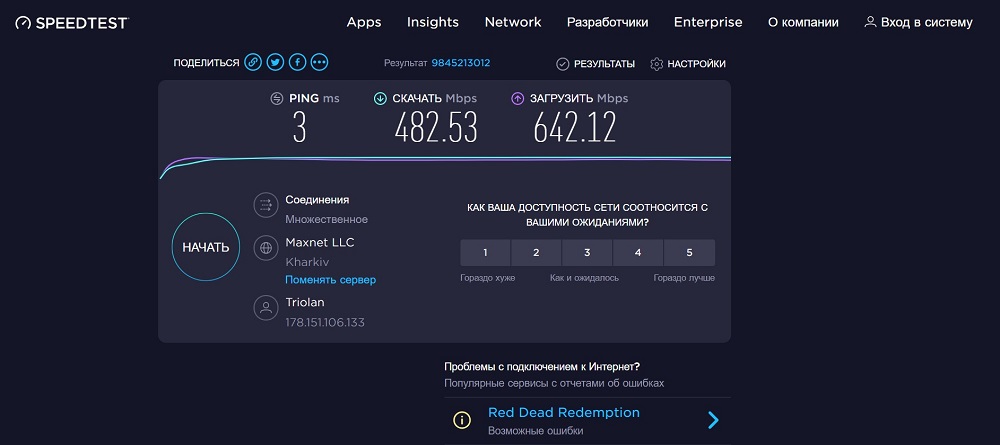1000x445 pixels.
Task: Open result ID 9845213012 link
Action: 460,63
